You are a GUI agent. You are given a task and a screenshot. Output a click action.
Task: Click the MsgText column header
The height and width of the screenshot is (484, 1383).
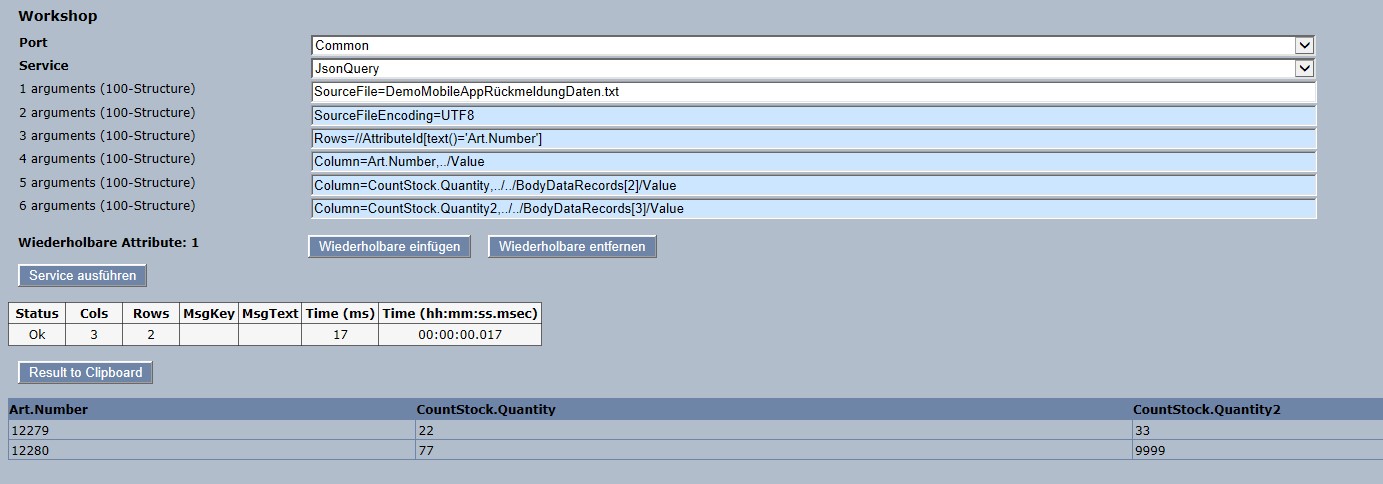(x=270, y=313)
